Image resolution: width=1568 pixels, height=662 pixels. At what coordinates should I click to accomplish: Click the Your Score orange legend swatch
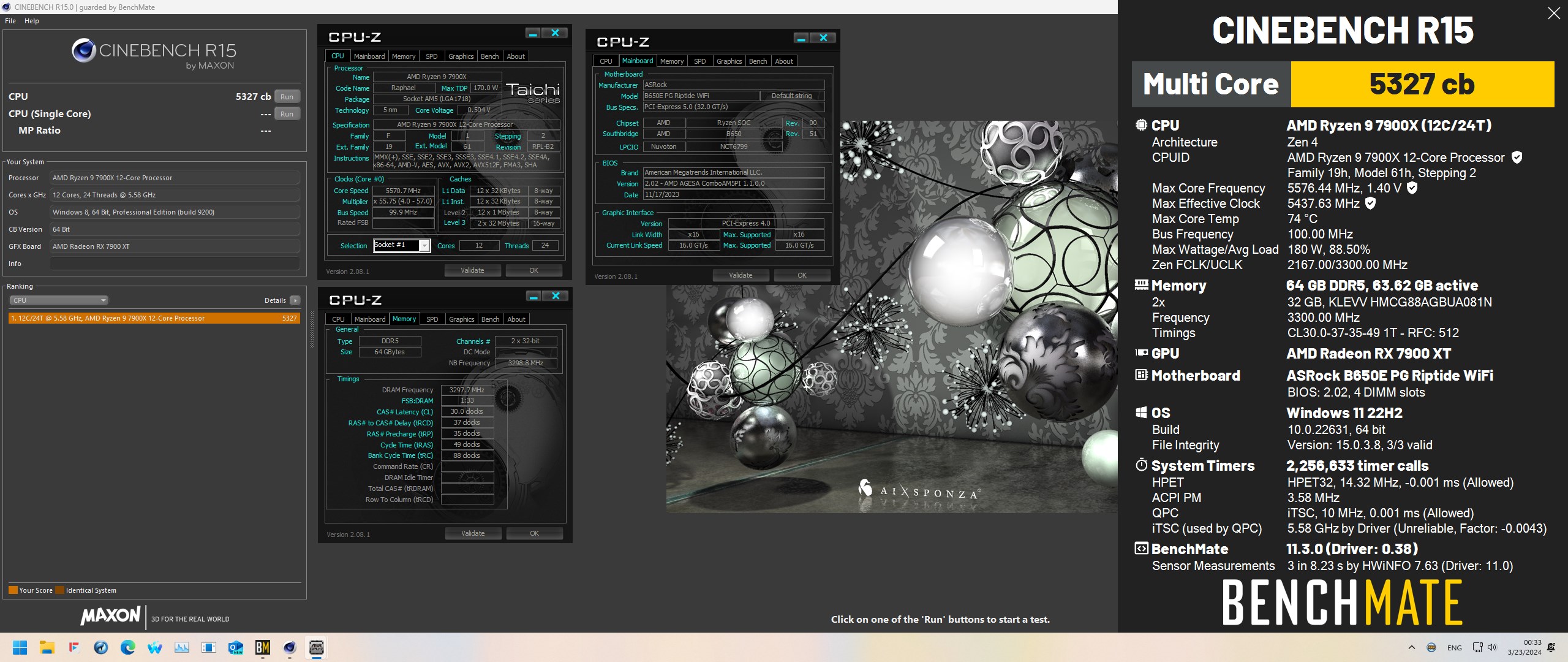(x=13, y=590)
